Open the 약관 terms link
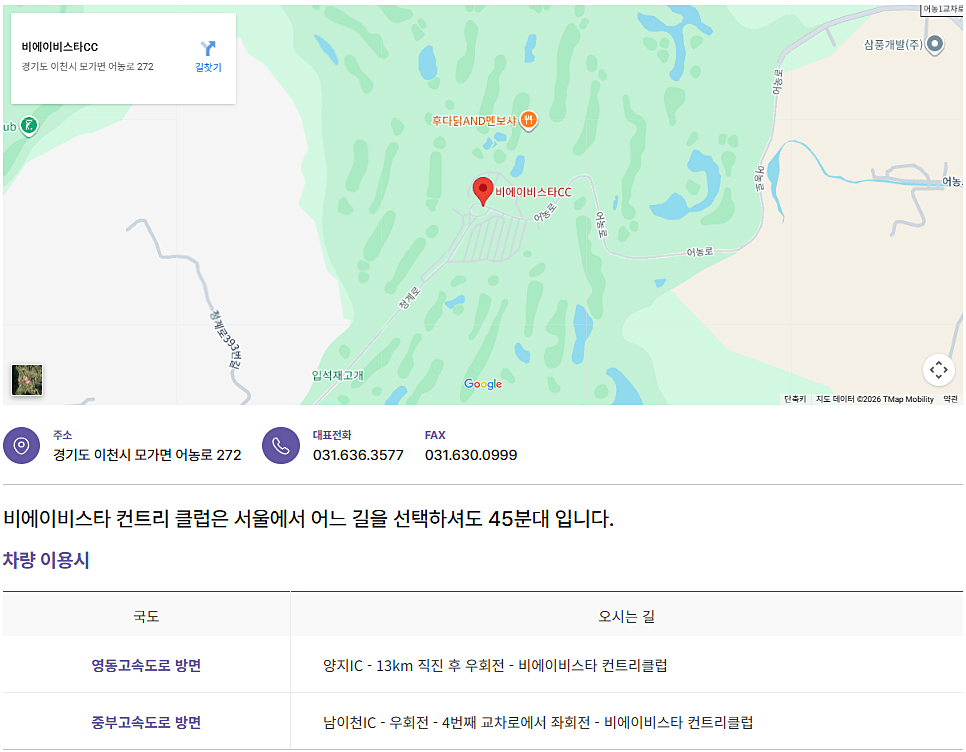Screen dimensions: 966x752 (950, 399)
